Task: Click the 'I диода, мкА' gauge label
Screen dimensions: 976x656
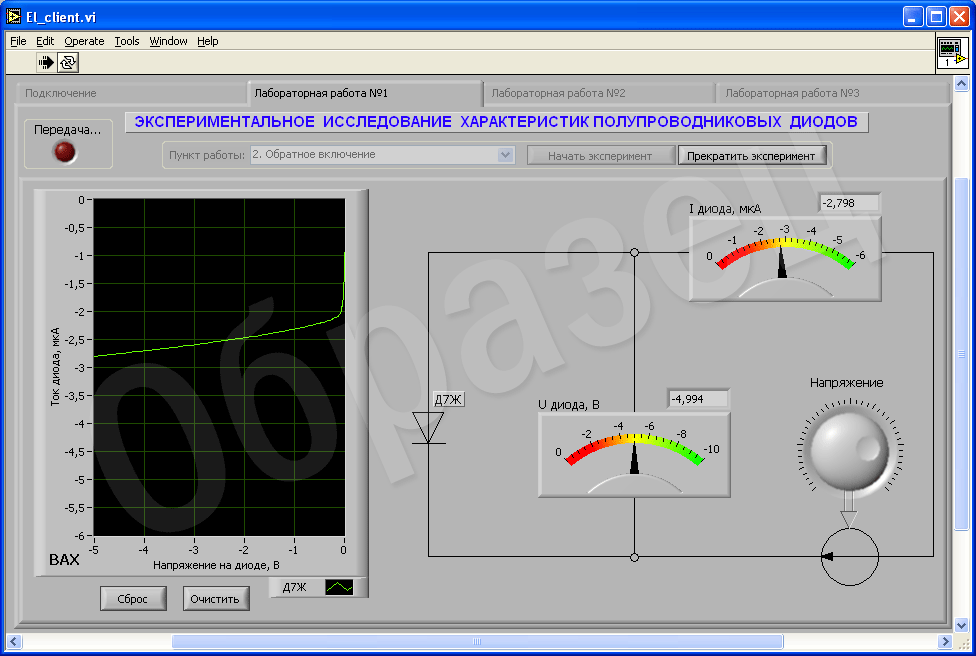Action: click(725, 209)
